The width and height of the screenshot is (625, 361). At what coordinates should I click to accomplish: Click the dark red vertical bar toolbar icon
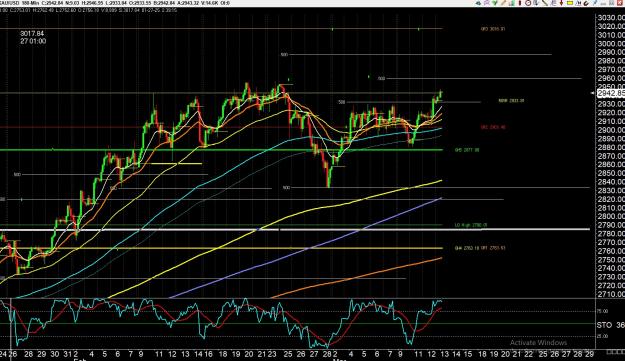(520, 3)
